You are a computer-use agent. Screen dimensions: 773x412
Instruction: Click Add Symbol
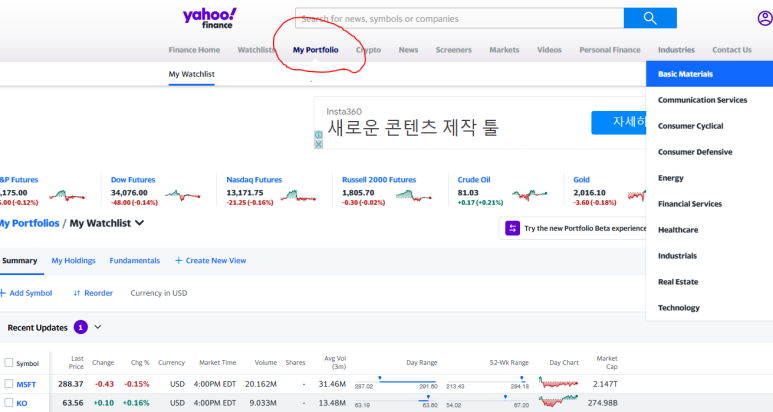coord(26,293)
